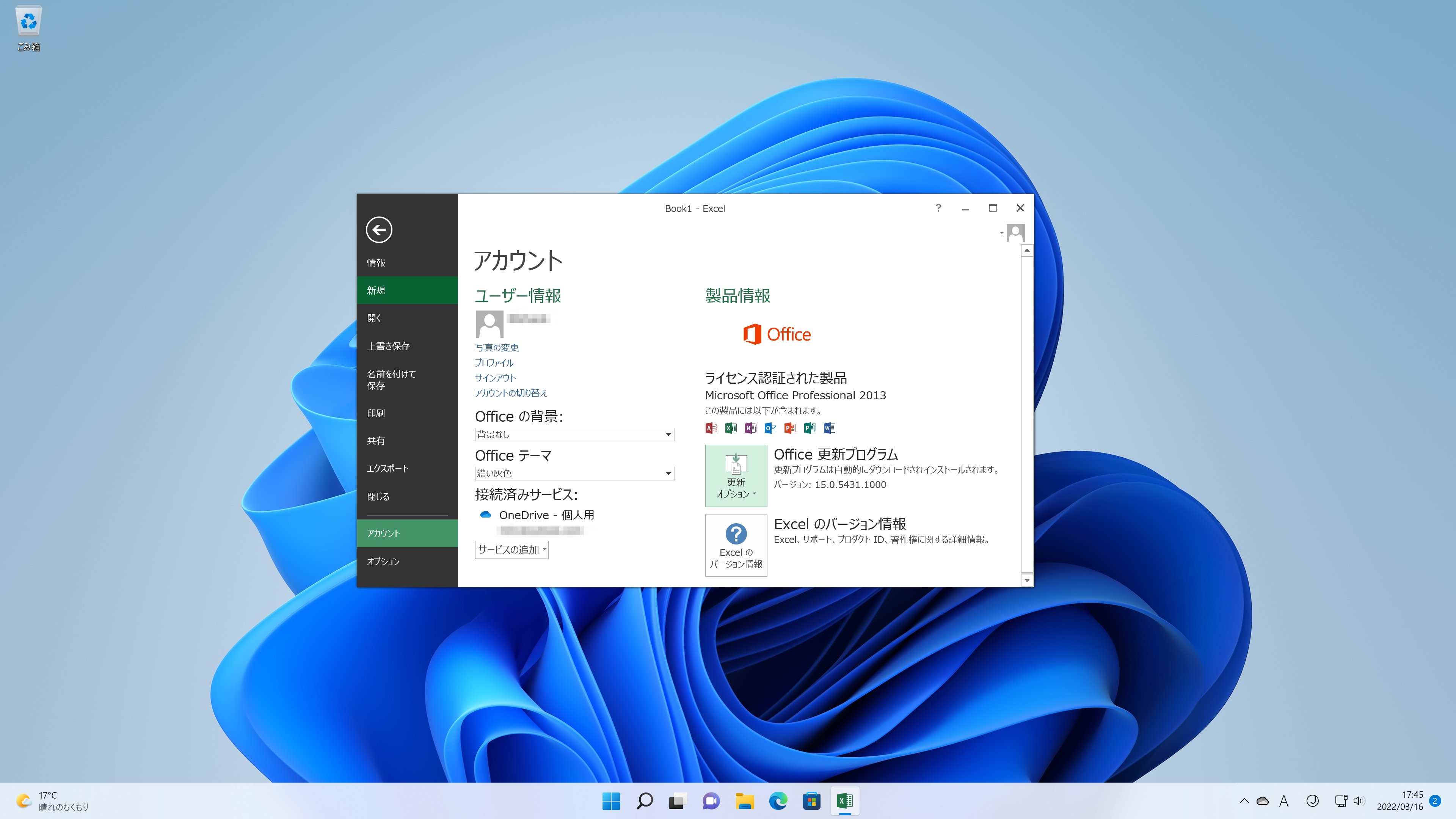1456x819 pixels.
Task: Click the Outlook app icon in product list
Action: [770, 428]
